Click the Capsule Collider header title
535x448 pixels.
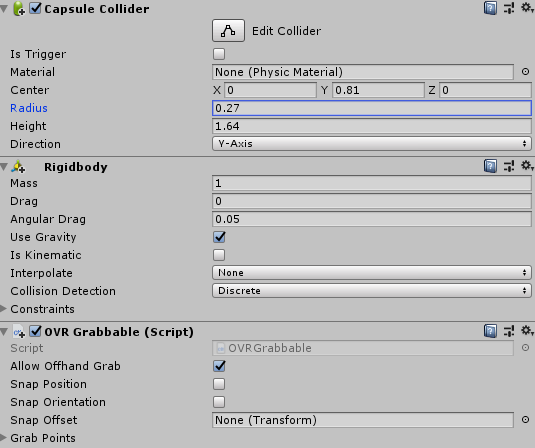click(97, 9)
